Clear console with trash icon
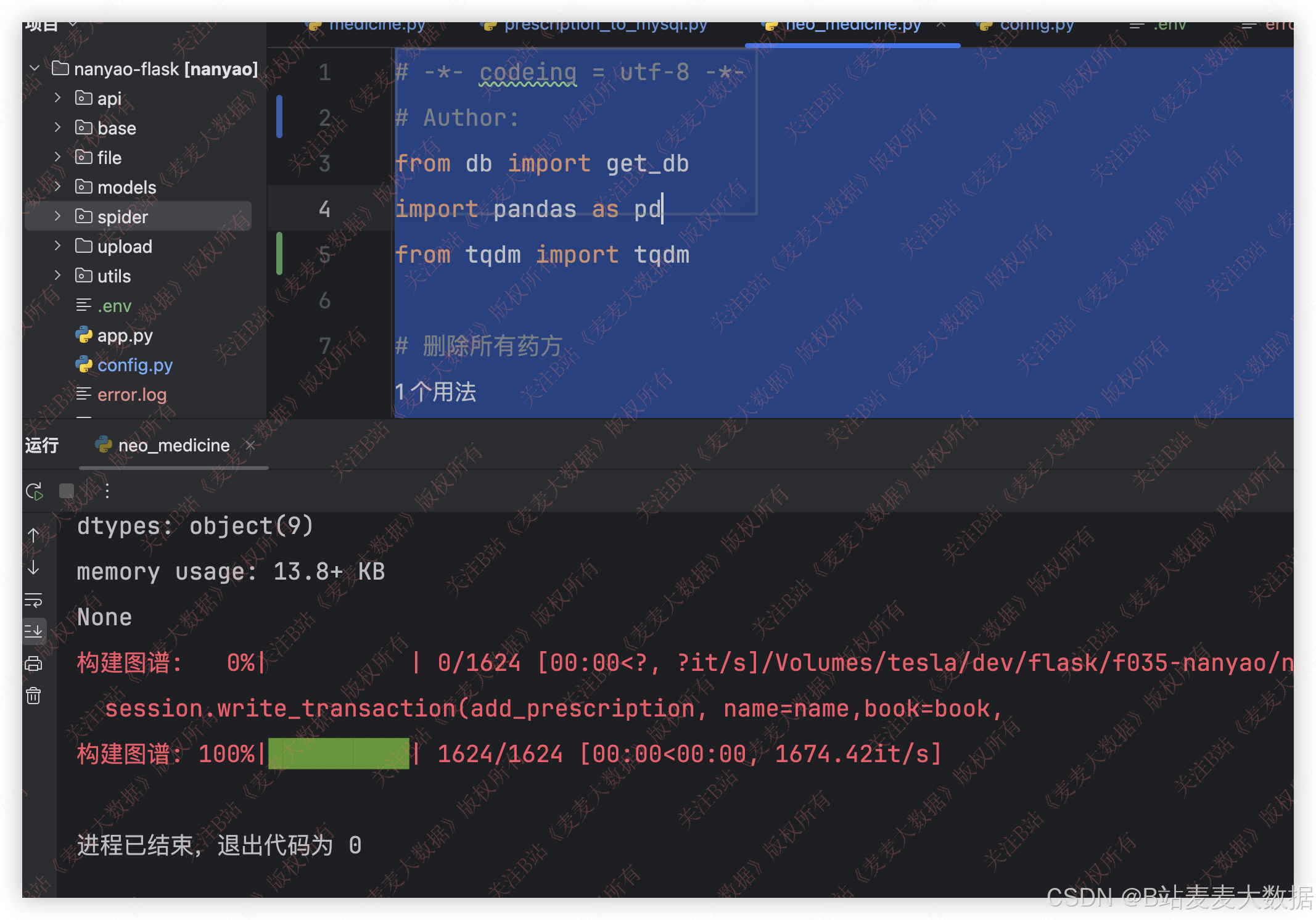Screen dimensions: 1316x920 click(33, 696)
